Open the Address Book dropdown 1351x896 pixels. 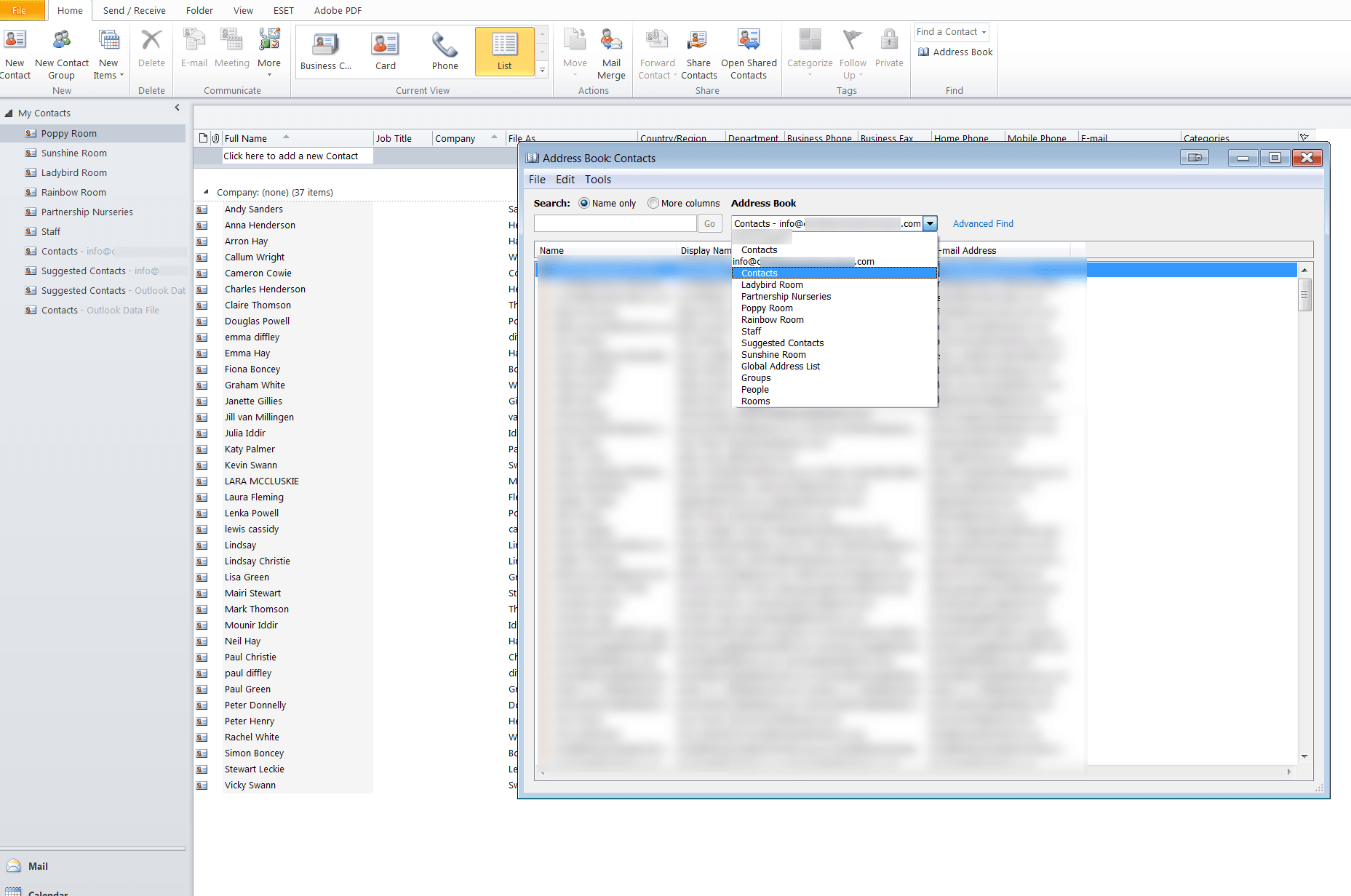click(930, 223)
